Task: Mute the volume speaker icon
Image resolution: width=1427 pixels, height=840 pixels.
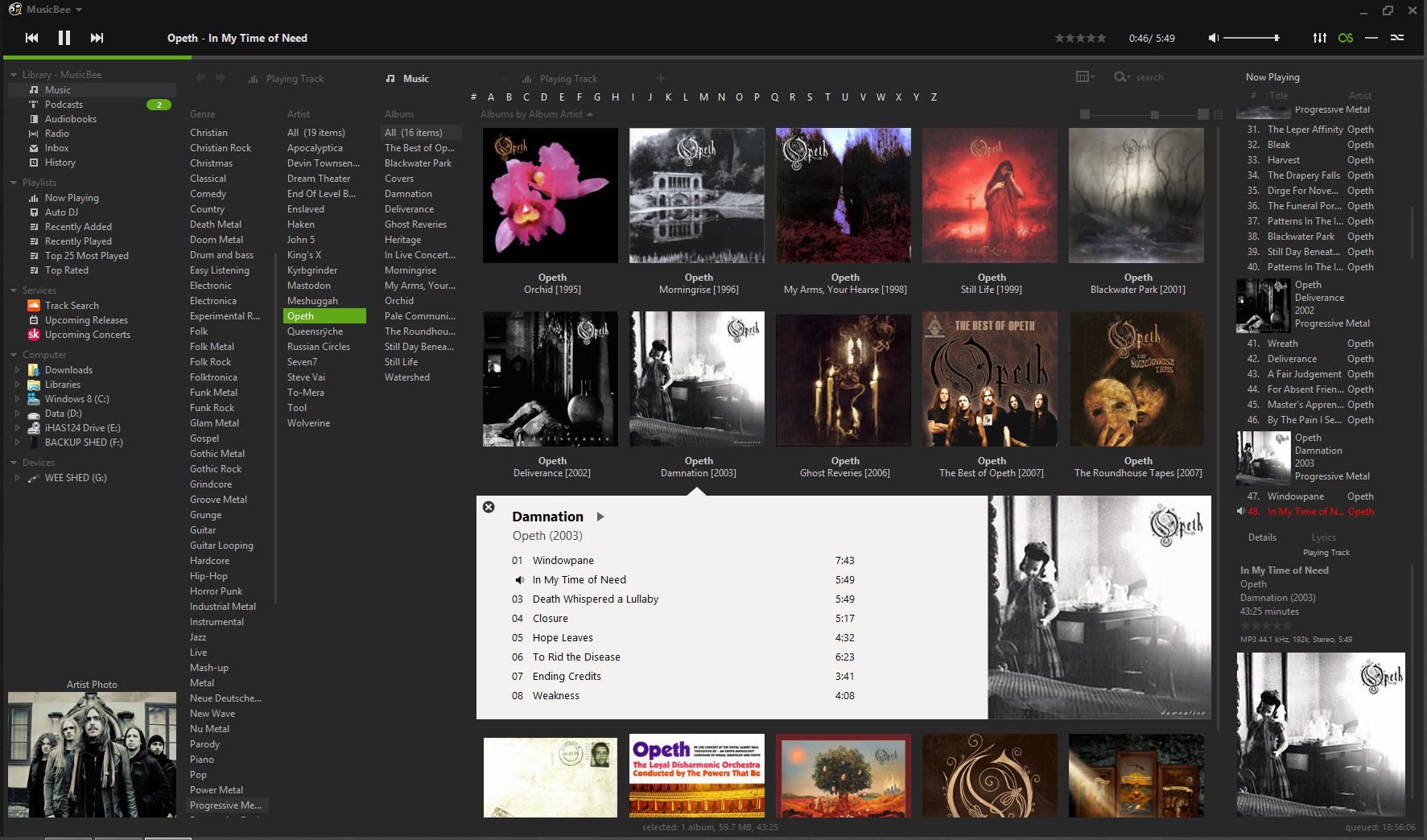Action: (1214, 38)
